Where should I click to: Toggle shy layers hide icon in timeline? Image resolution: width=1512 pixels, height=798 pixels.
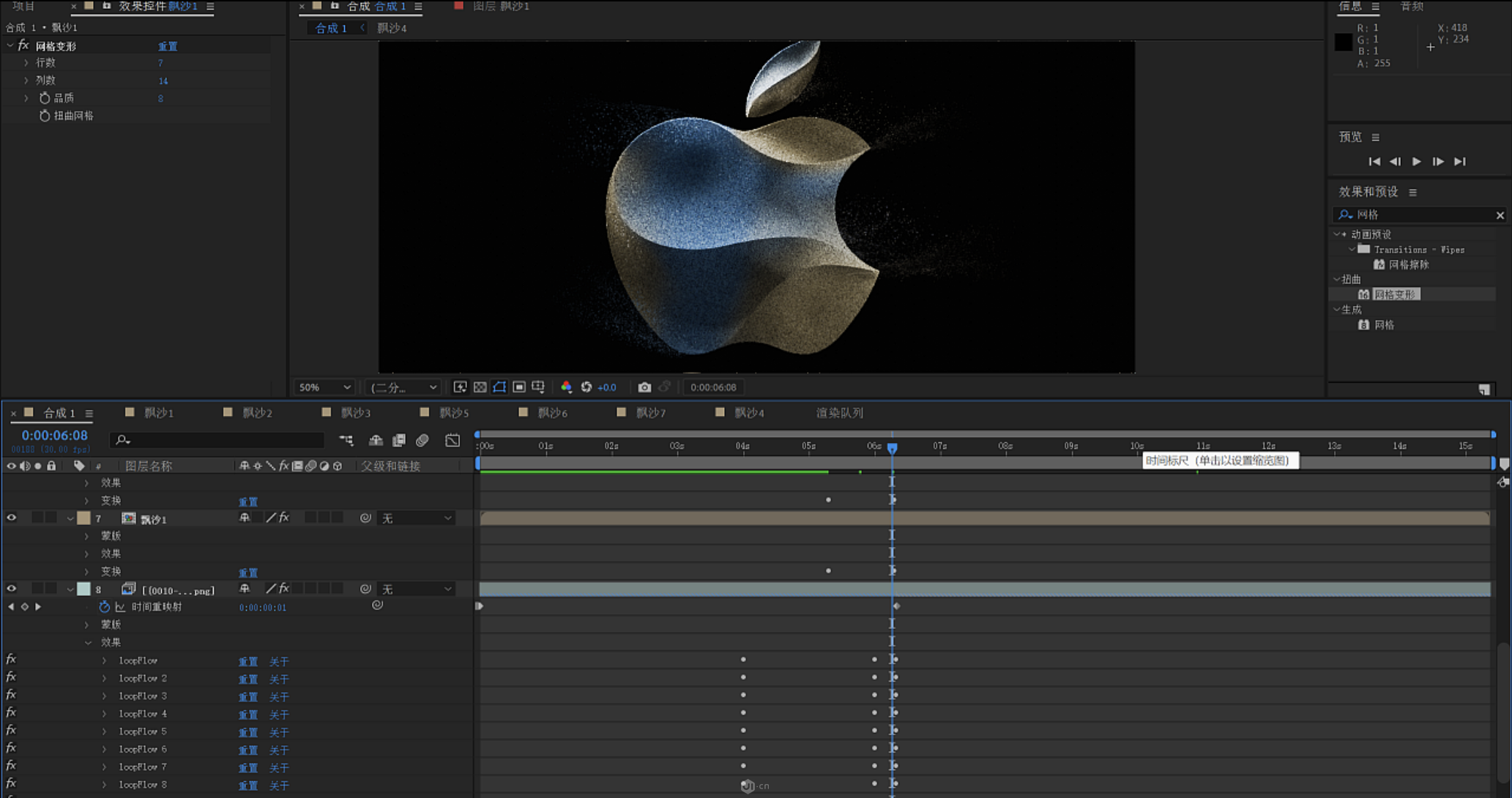tap(376, 440)
